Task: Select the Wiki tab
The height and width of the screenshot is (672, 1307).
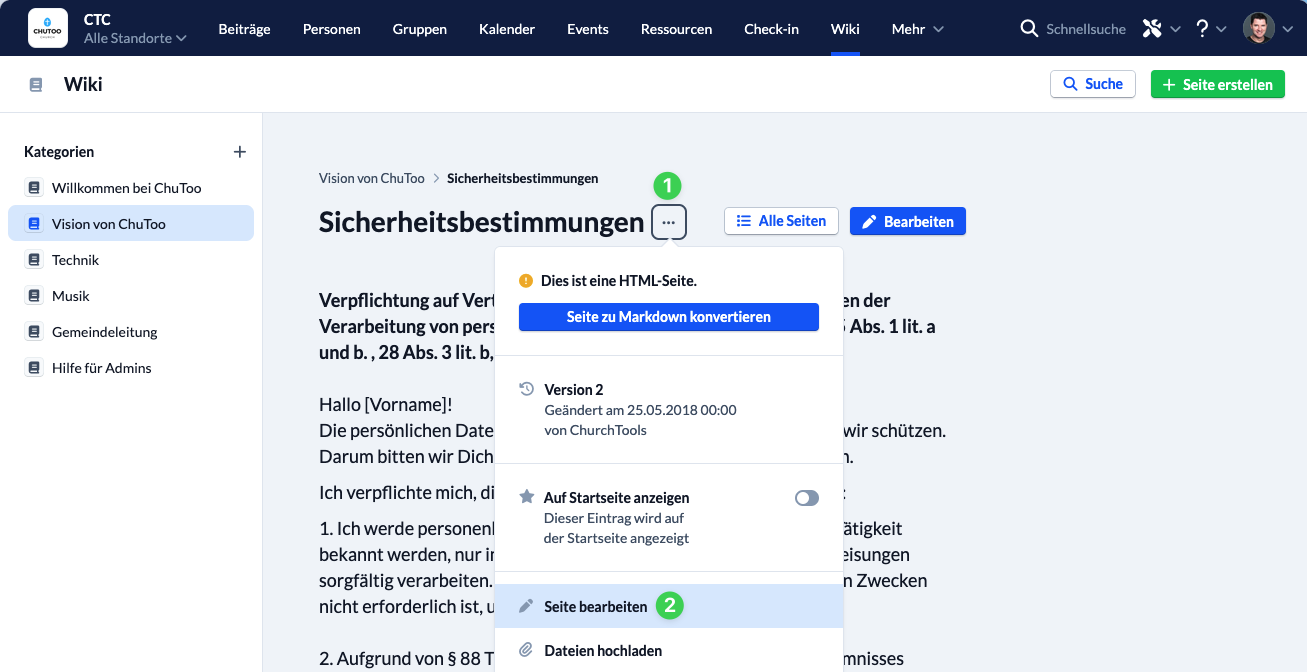Action: [x=845, y=29]
